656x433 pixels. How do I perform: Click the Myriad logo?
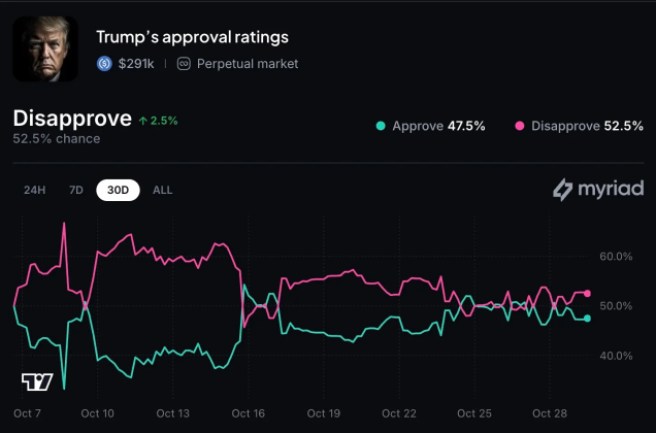point(598,189)
